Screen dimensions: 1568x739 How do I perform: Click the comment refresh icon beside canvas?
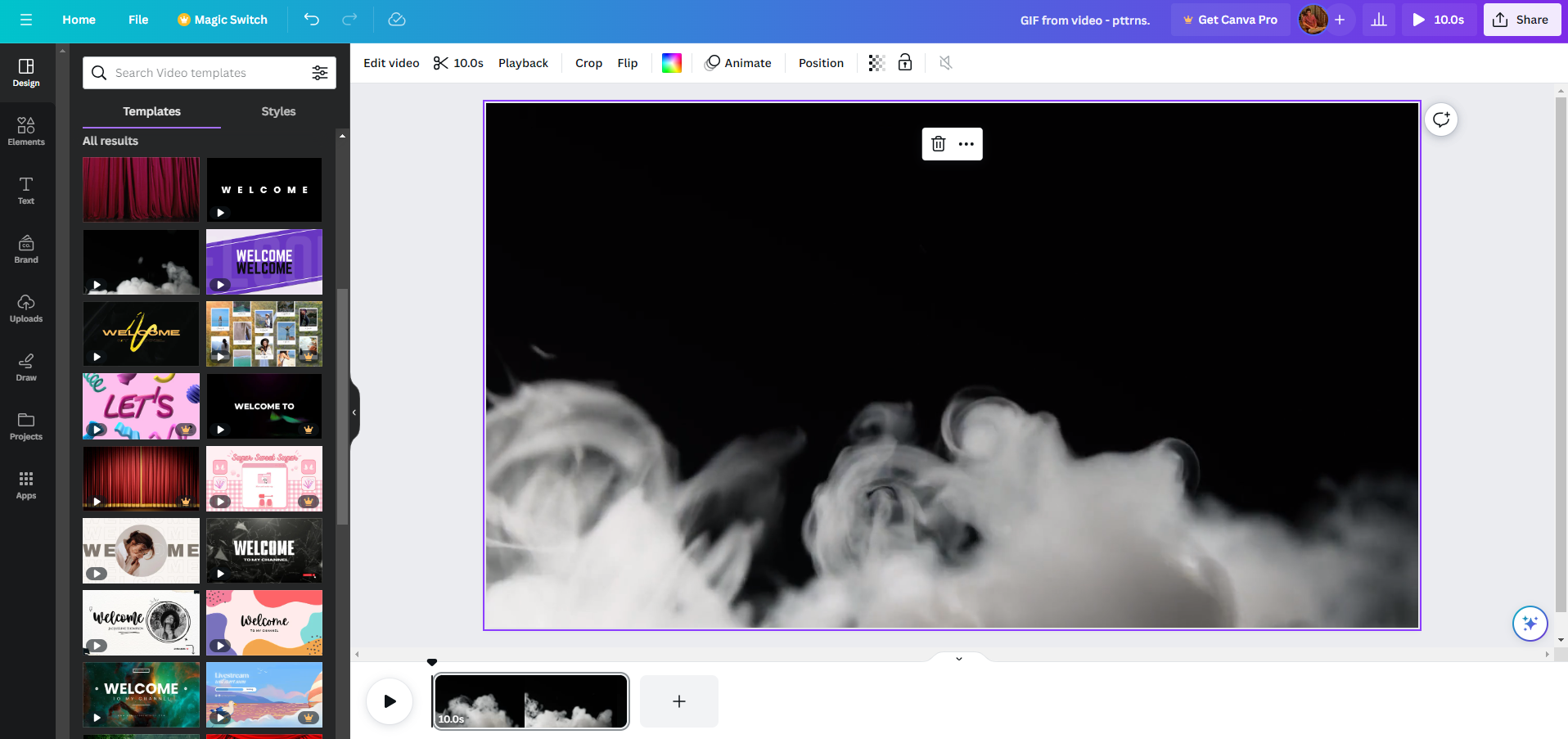pos(1441,119)
